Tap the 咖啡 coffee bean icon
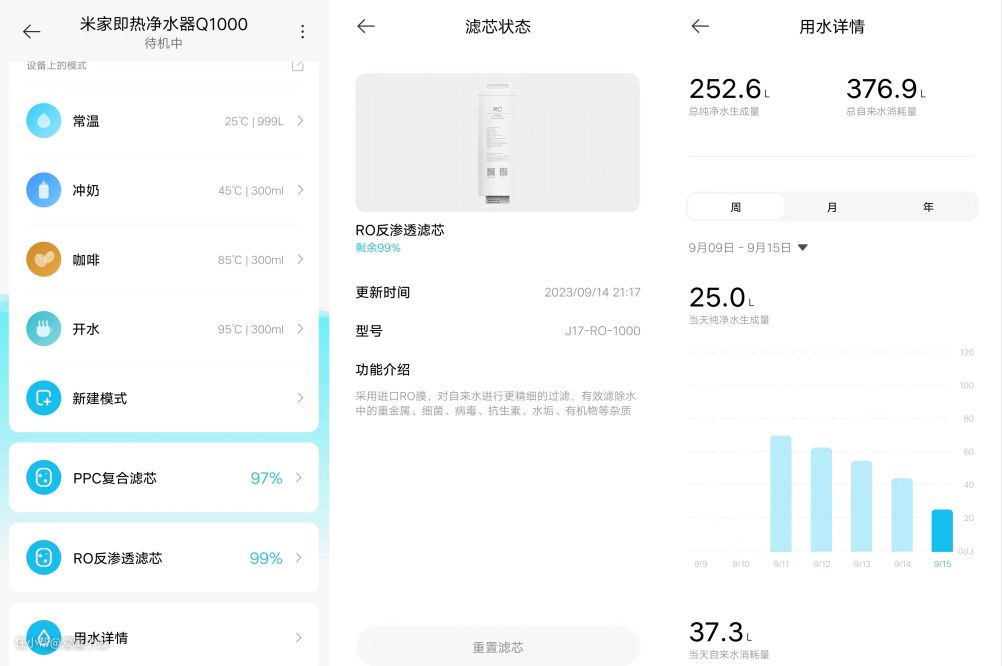The height and width of the screenshot is (666, 1002). [43, 259]
